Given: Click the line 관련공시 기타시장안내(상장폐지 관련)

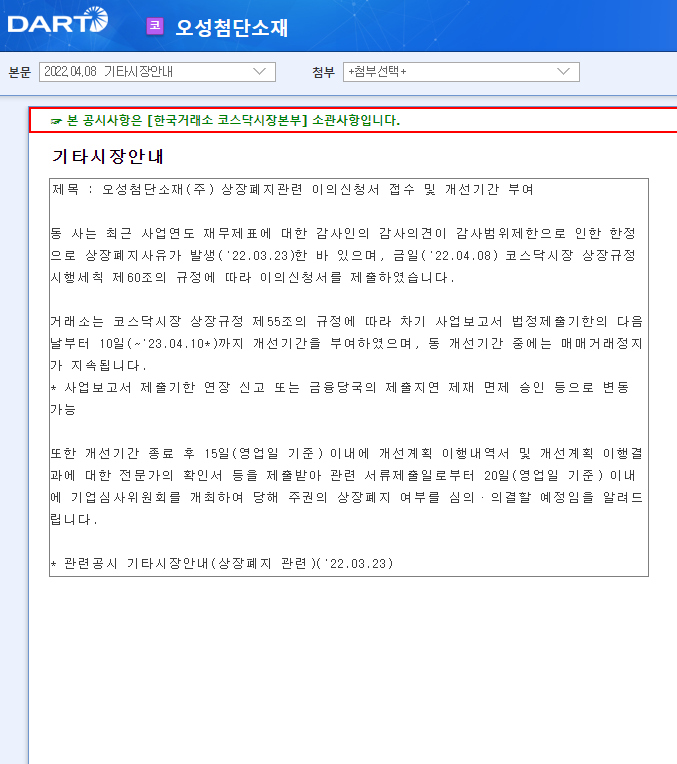Looking at the screenshot, I should click(x=222, y=564).
